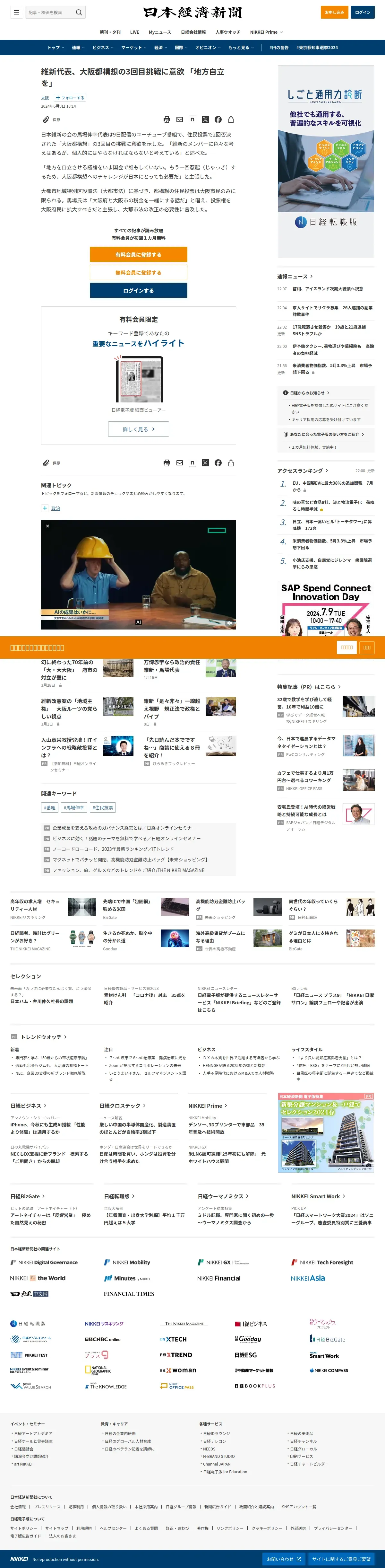The width and height of the screenshot is (385, 1568).
Task: Click the orange 有料会員に登録する button
Action: click(x=139, y=254)
